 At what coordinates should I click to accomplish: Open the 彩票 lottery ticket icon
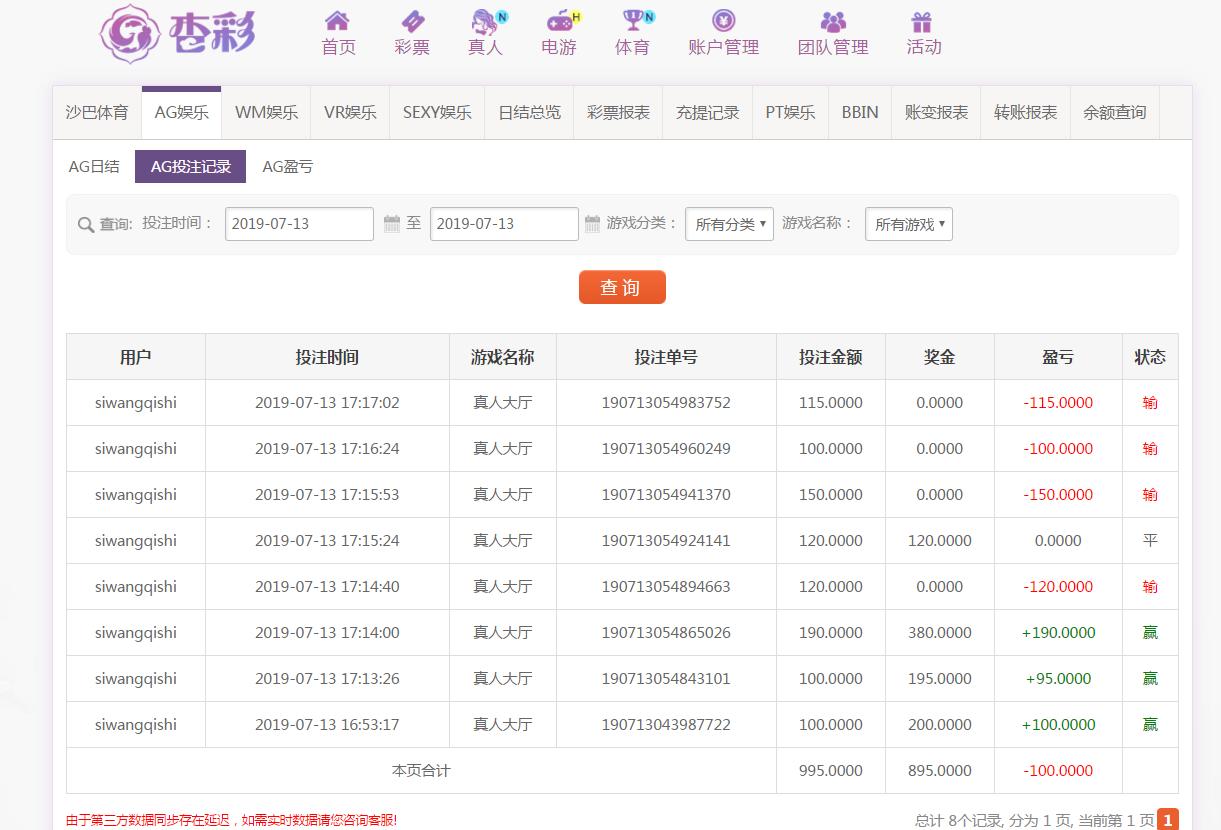[x=412, y=21]
